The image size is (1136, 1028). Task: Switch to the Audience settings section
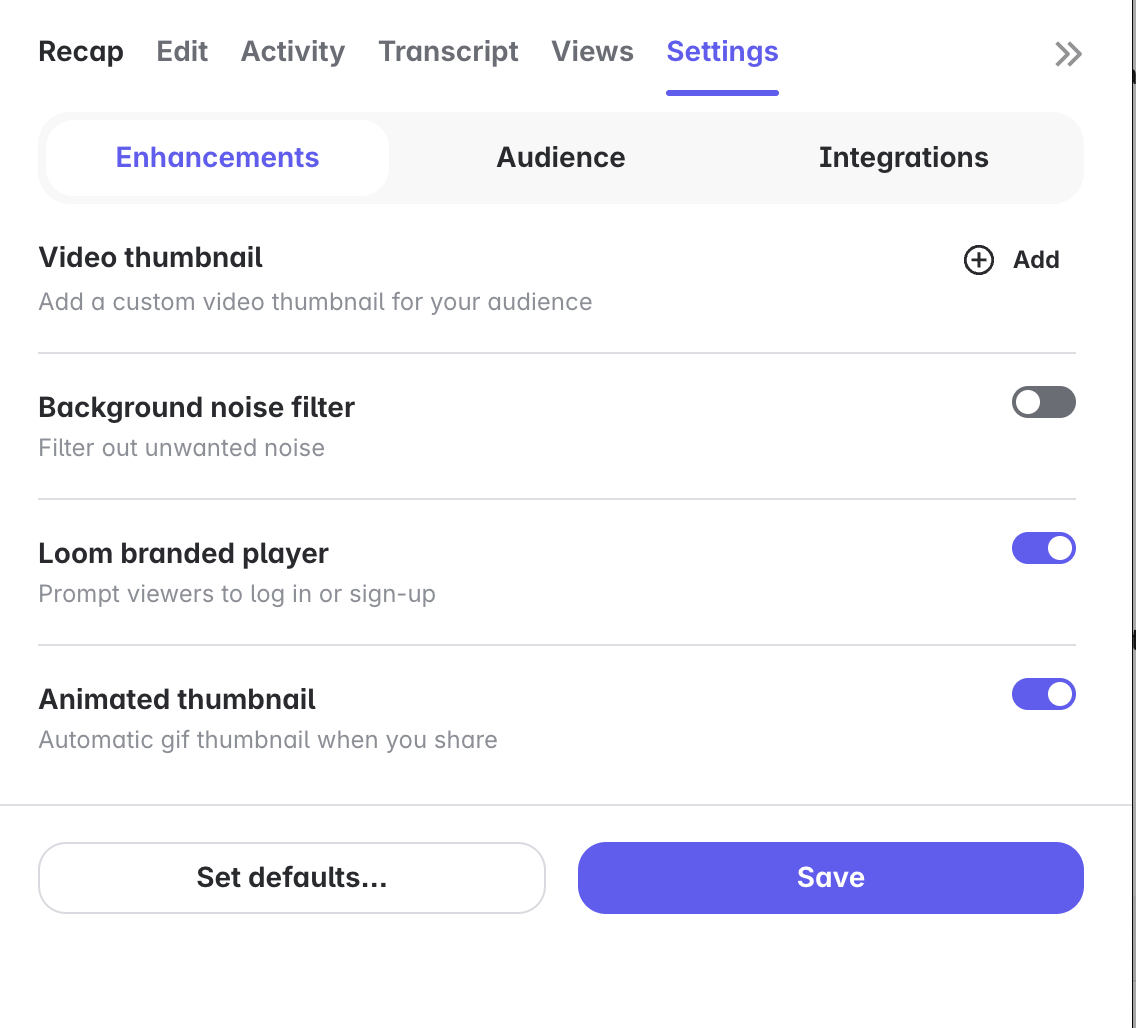[x=561, y=158]
